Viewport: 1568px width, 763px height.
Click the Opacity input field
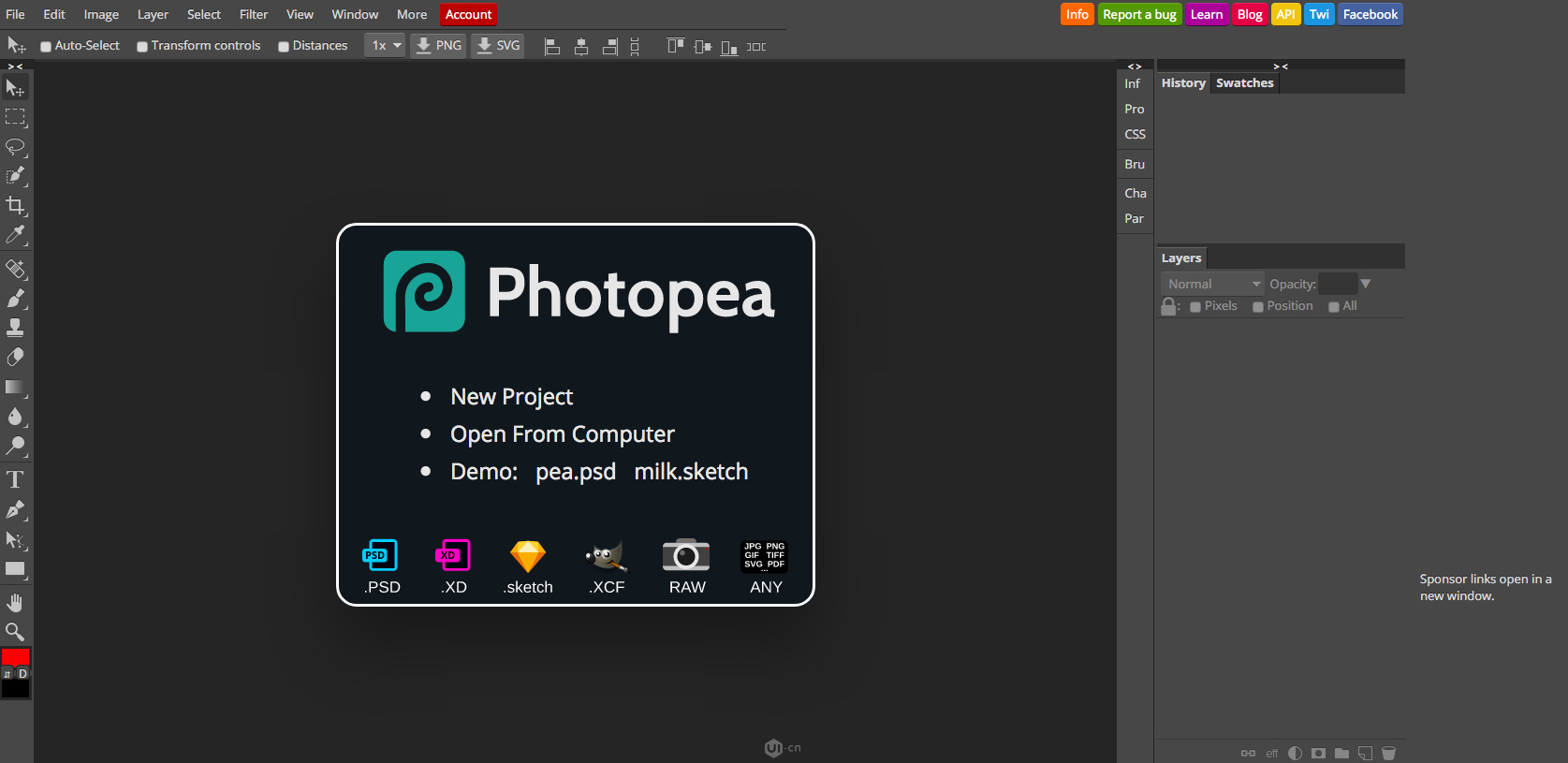pos(1338,284)
